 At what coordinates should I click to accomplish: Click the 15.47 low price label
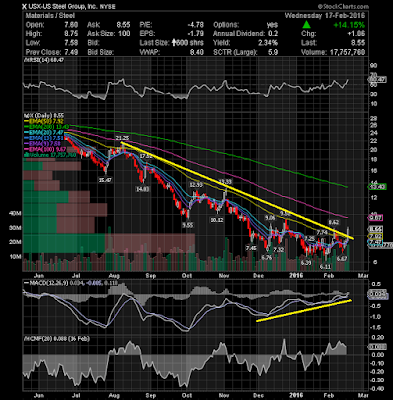click(105, 180)
